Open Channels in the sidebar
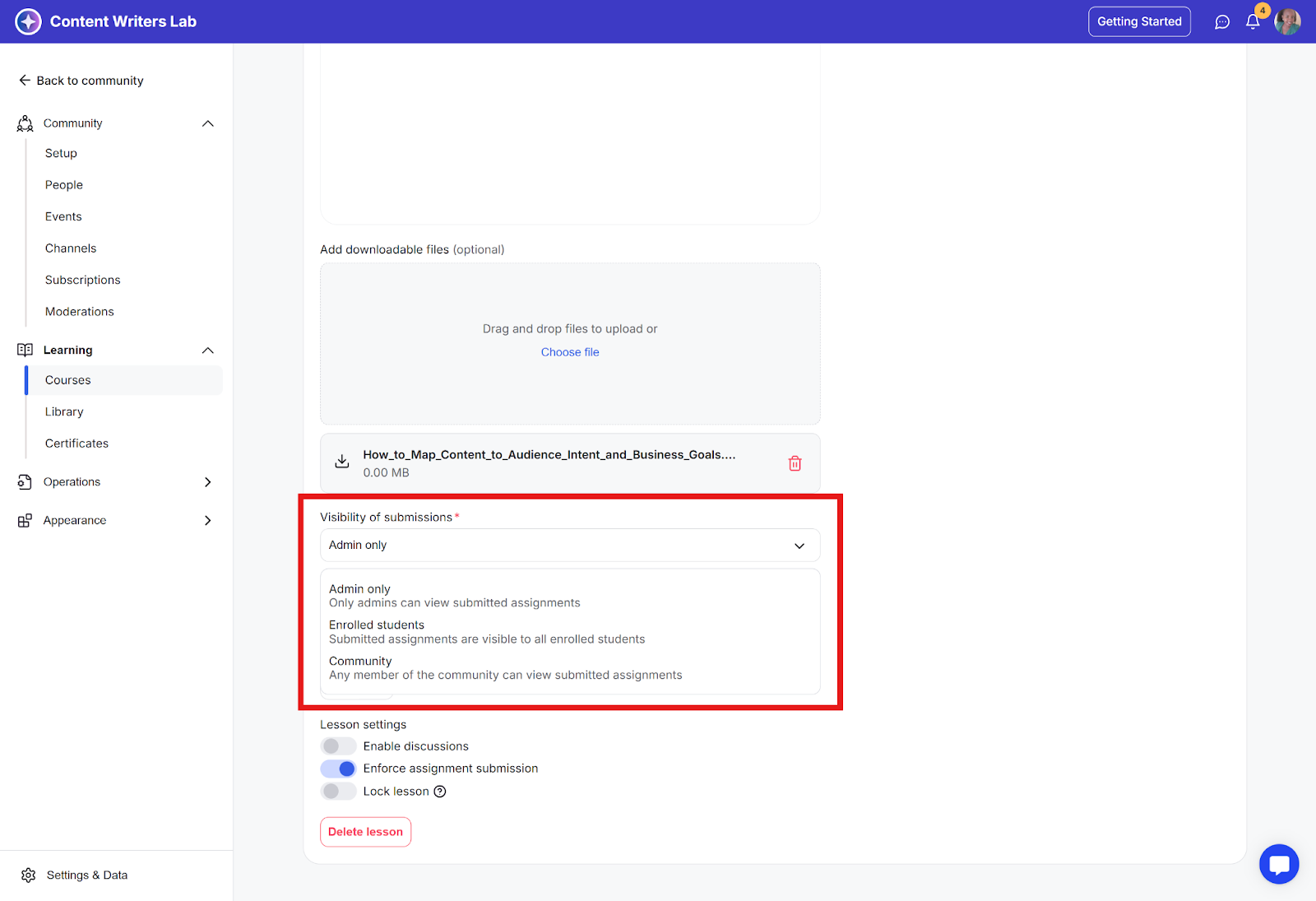The width and height of the screenshot is (1316, 901). pos(71,248)
